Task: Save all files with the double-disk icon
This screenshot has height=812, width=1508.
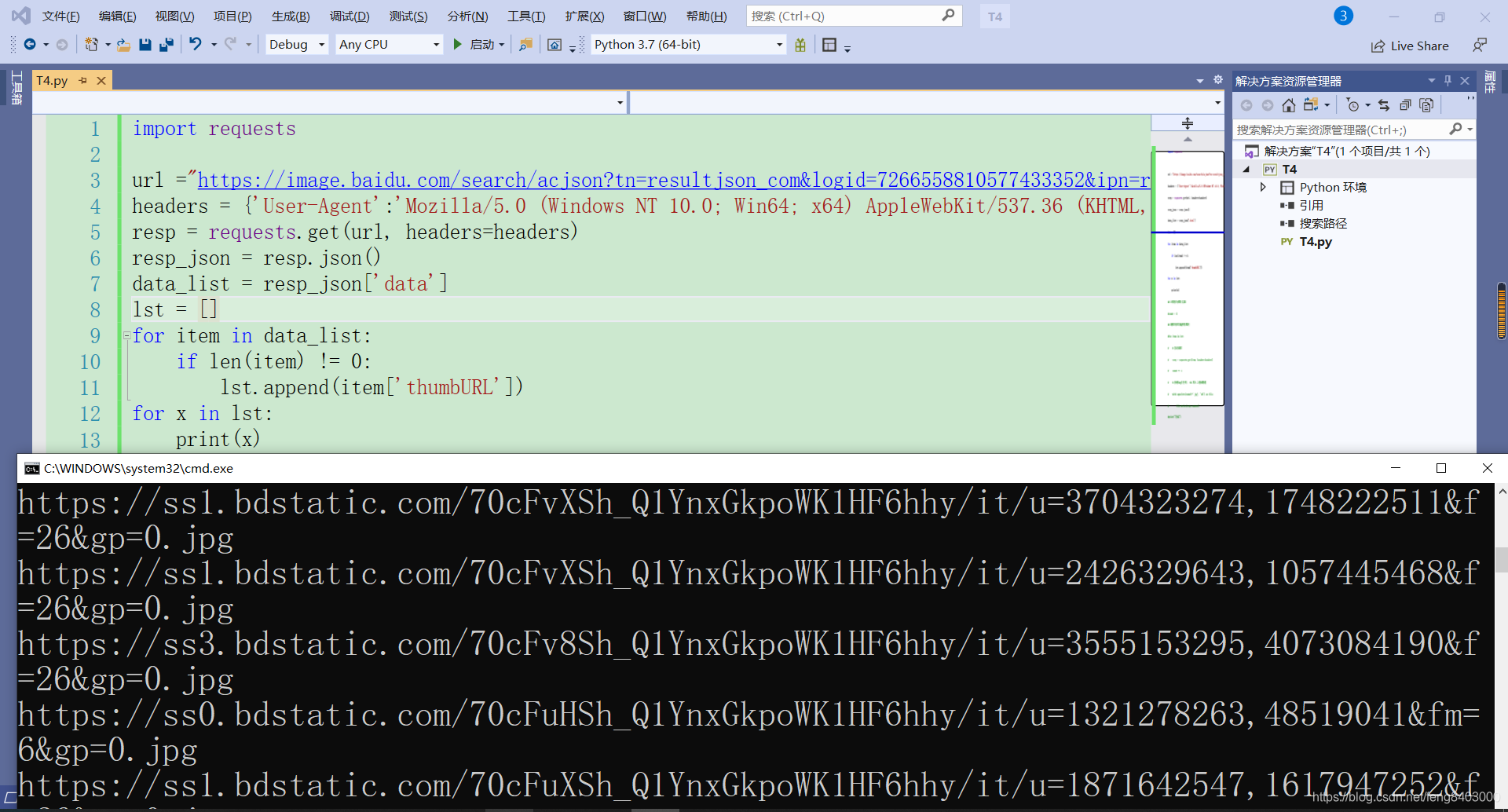Action: 166,45
